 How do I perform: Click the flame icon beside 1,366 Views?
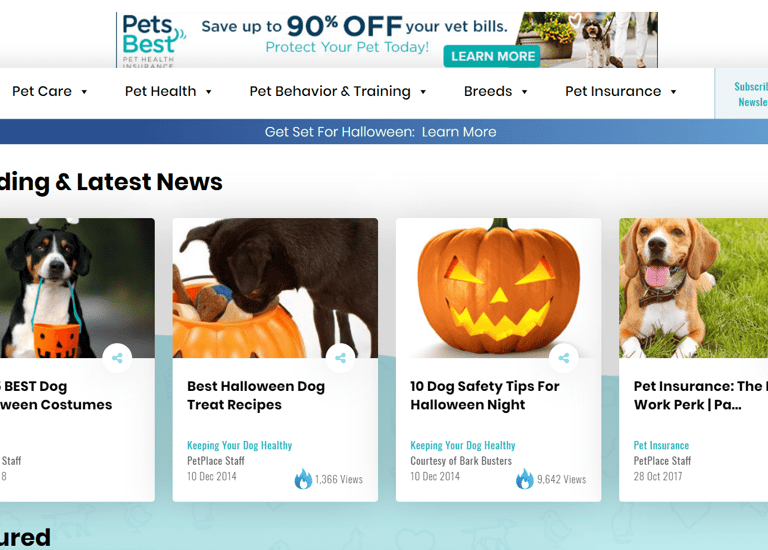tap(303, 478)
